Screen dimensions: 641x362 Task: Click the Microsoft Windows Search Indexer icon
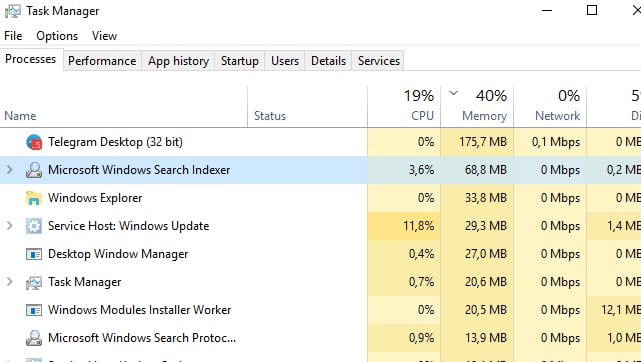(34, 170)
